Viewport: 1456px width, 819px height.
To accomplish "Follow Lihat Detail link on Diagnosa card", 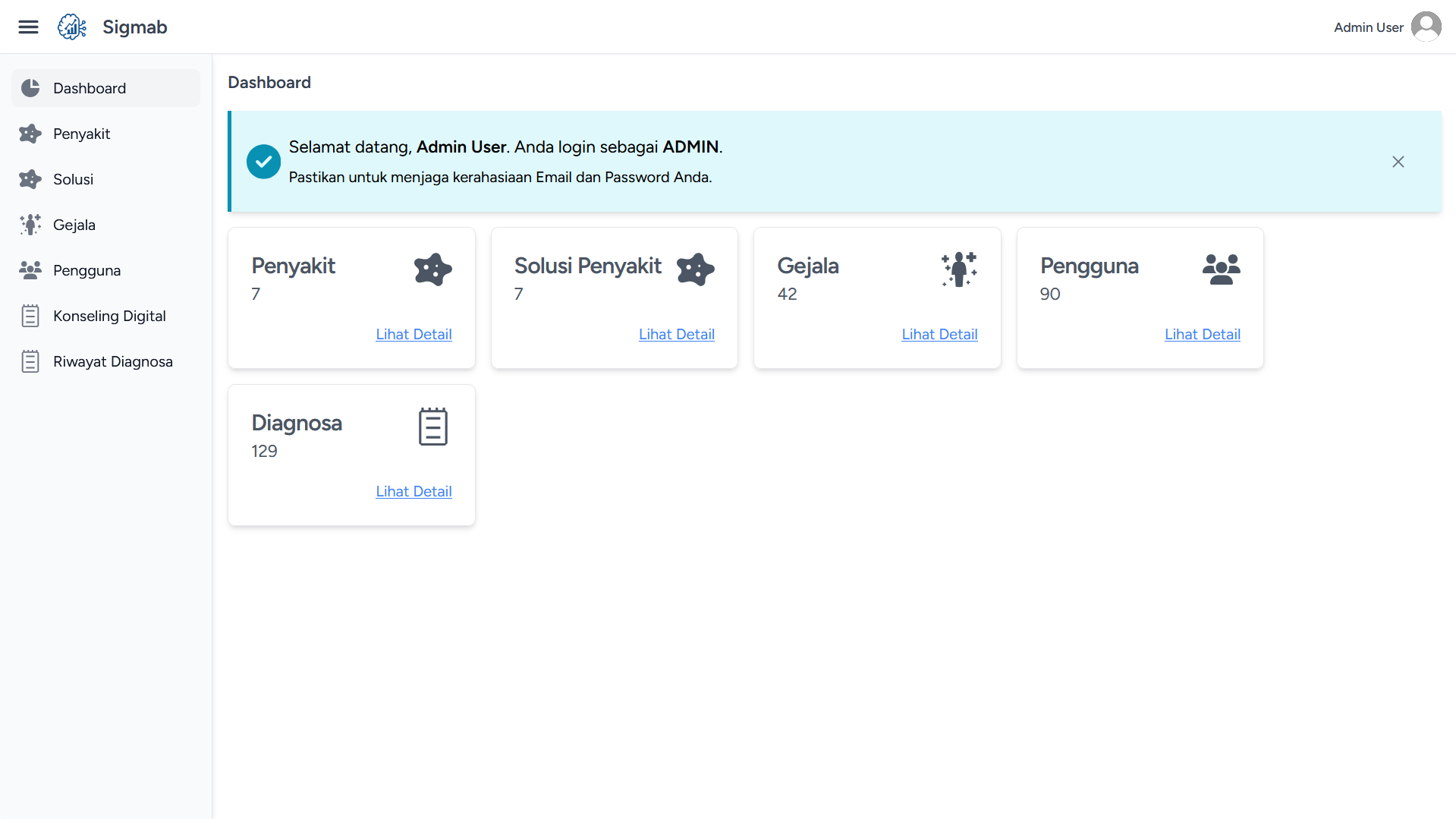I will click(x=414, y=491).
